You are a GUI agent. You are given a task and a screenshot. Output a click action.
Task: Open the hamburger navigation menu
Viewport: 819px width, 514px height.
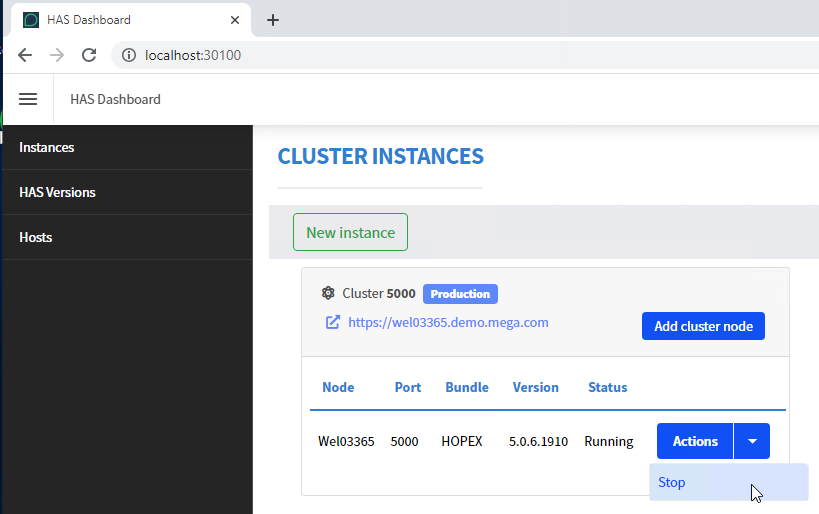coord(28,99)
